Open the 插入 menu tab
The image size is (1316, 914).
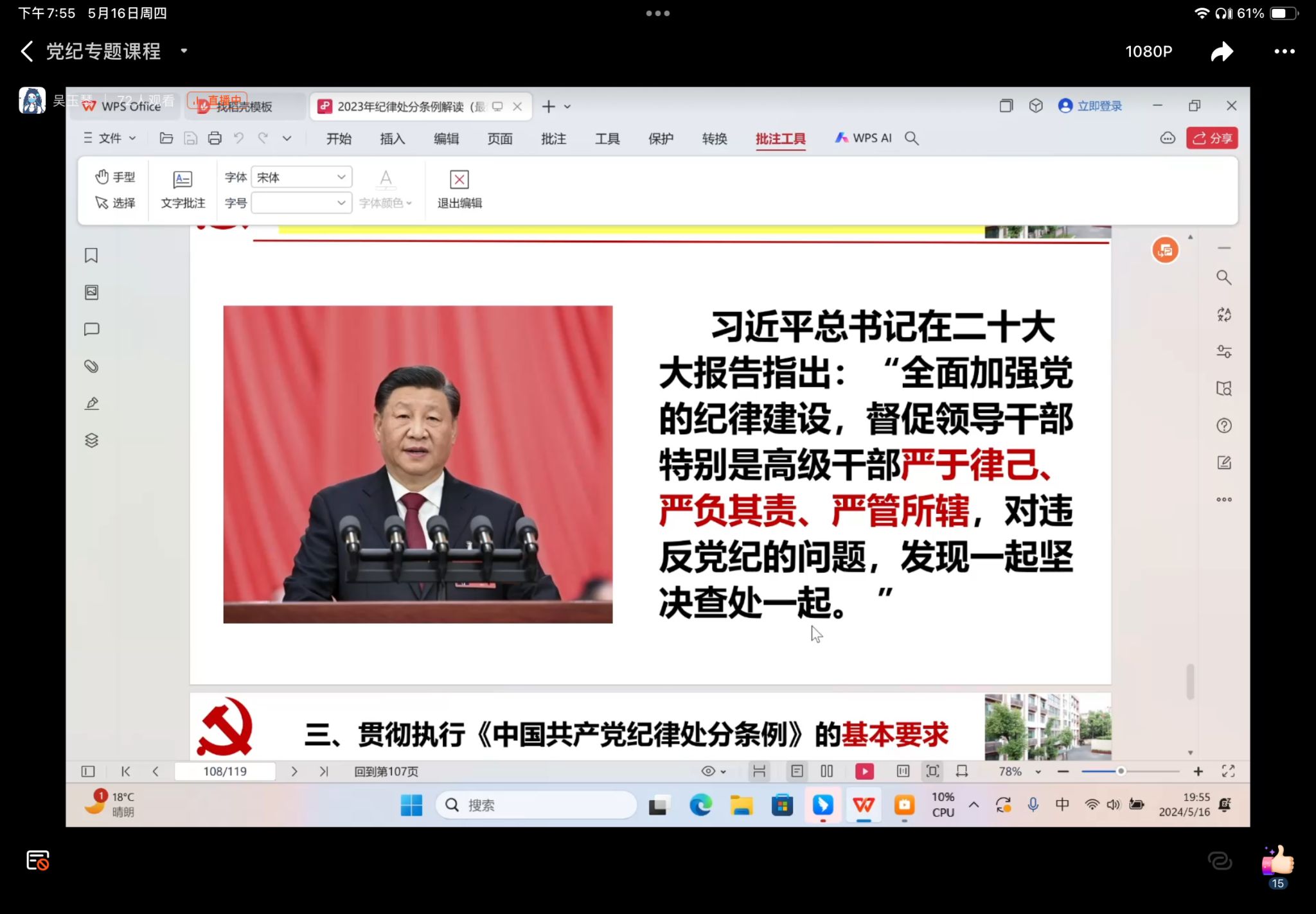pos(392,139)
